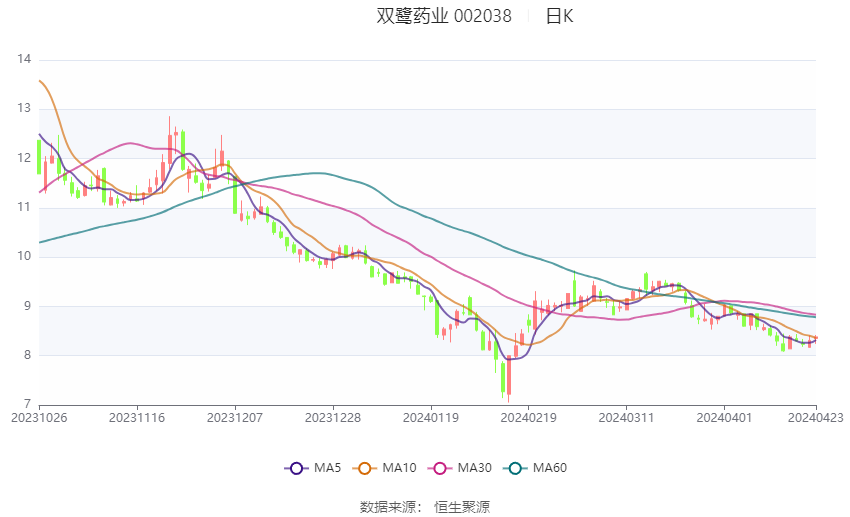Viewport: 850px width, 517px height.
Task: Click the 日K period label
Action: (x=559, y=16)
